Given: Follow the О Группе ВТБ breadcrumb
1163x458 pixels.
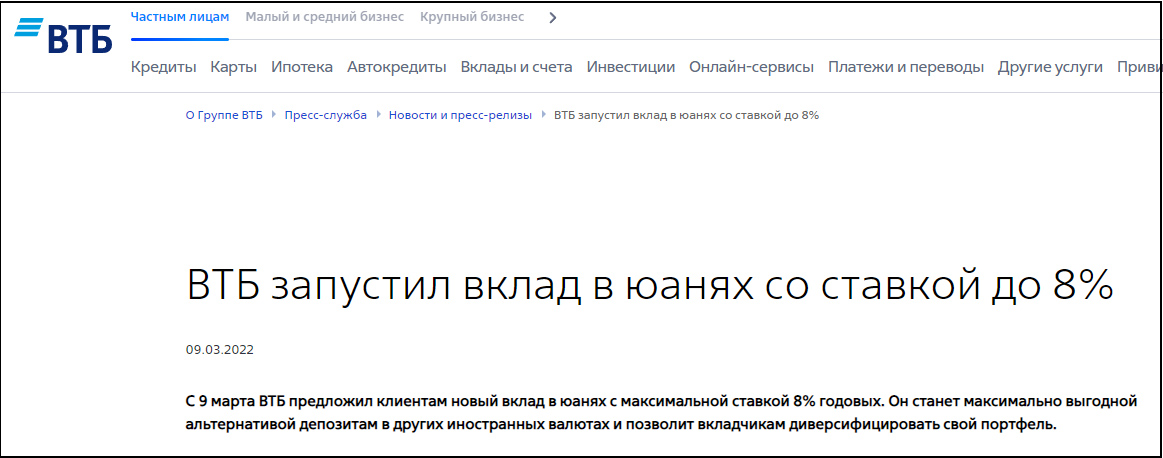Looking at the screenshot, I should (224, 116).
